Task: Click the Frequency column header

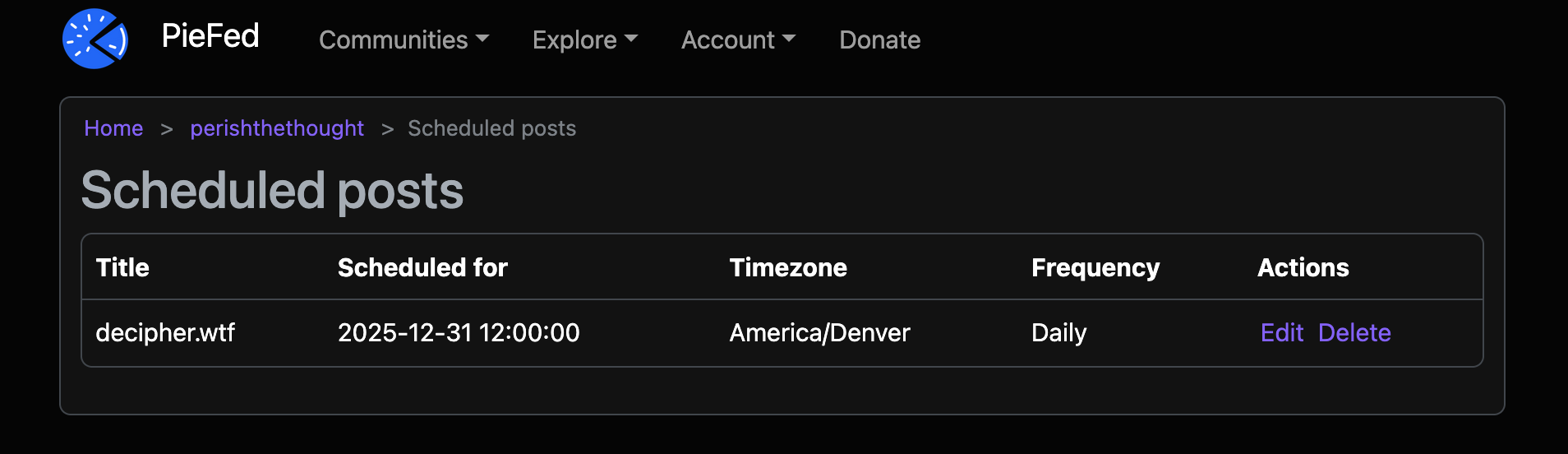Action: point(1095,267)
